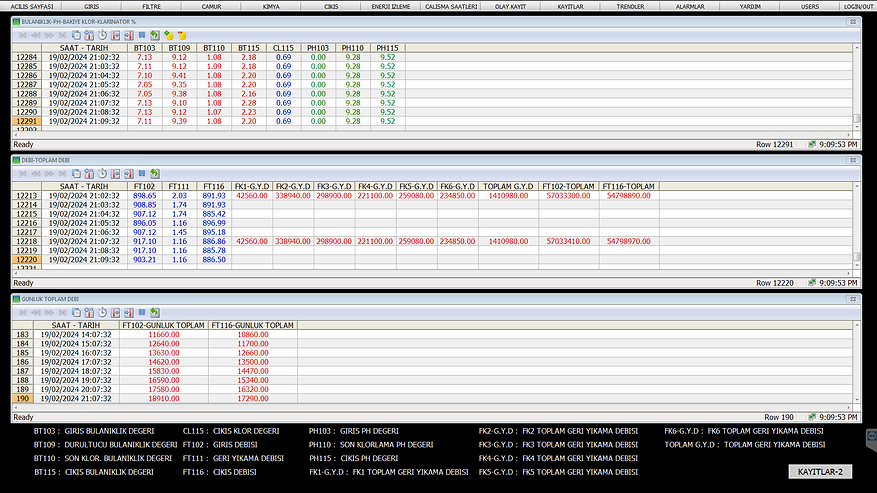Click the clock icon in the top table toolbar
Viewport: 877px width, 493px height.
click(102, 35)
